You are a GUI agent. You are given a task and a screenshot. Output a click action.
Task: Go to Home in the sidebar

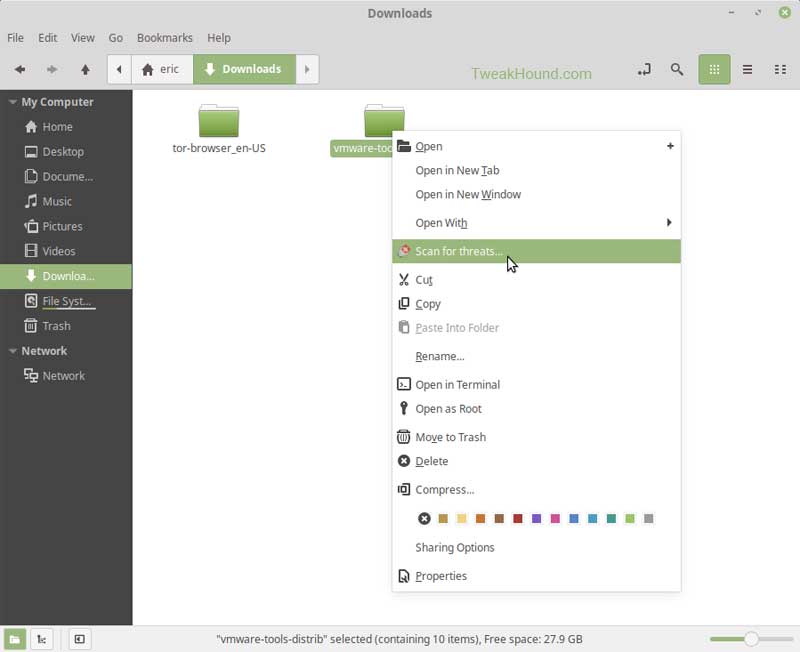pyautogui.click(x=66, y=127)
